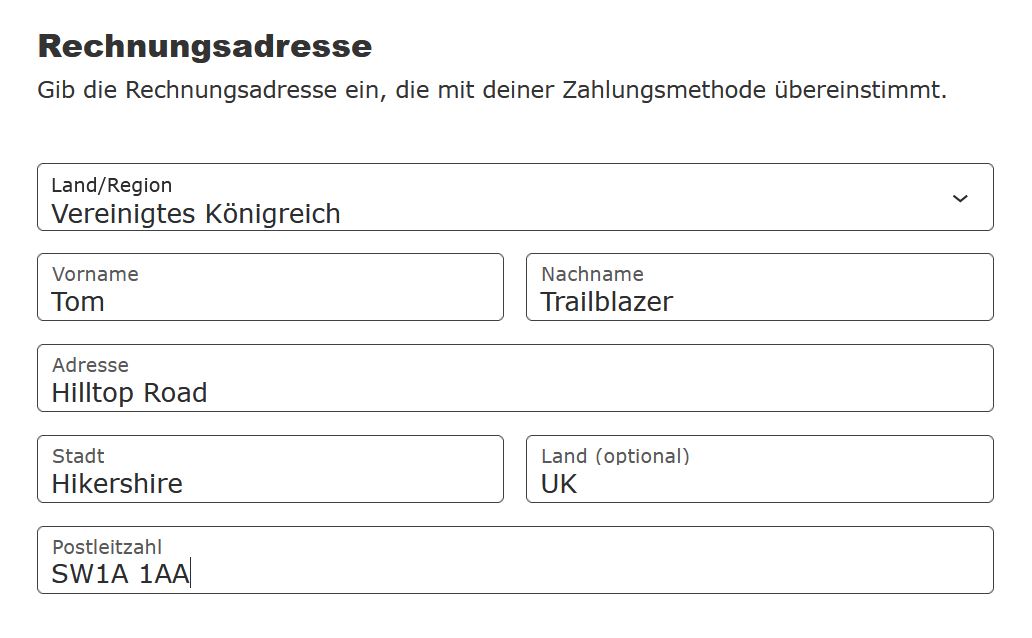The width and height of the screenshot is (1032, 638).
Task: Click the Vorname input field
Action: tap(270, 288)
